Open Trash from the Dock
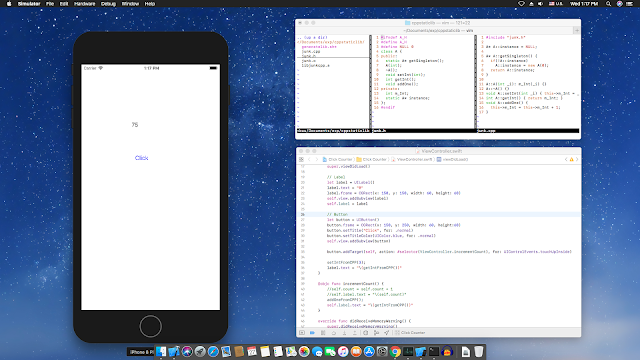Image resolution: width=640 pixels, height=360 pixels. pos(478,351)
